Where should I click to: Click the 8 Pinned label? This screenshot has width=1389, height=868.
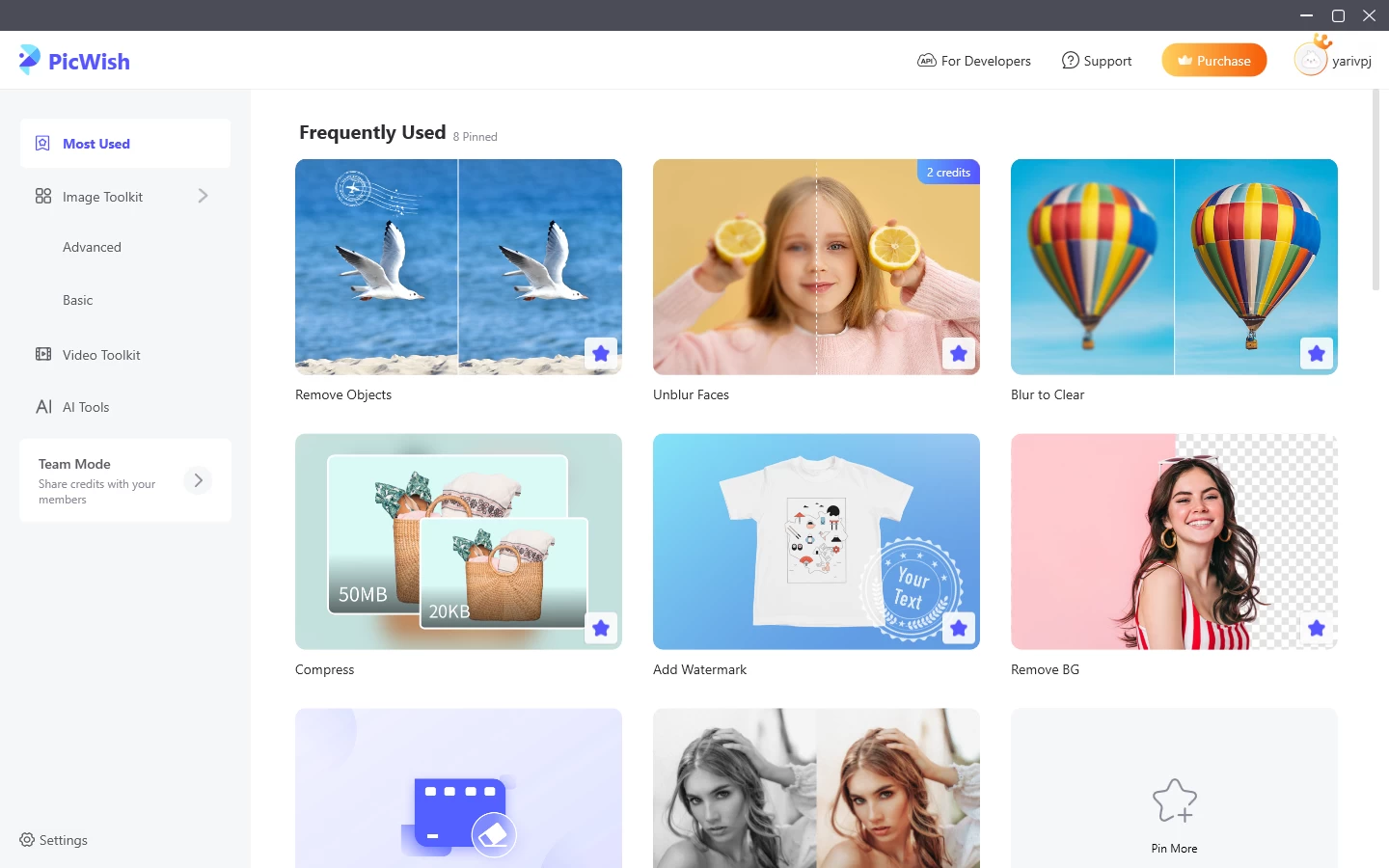pyautogui.click(x=475, y=137)
